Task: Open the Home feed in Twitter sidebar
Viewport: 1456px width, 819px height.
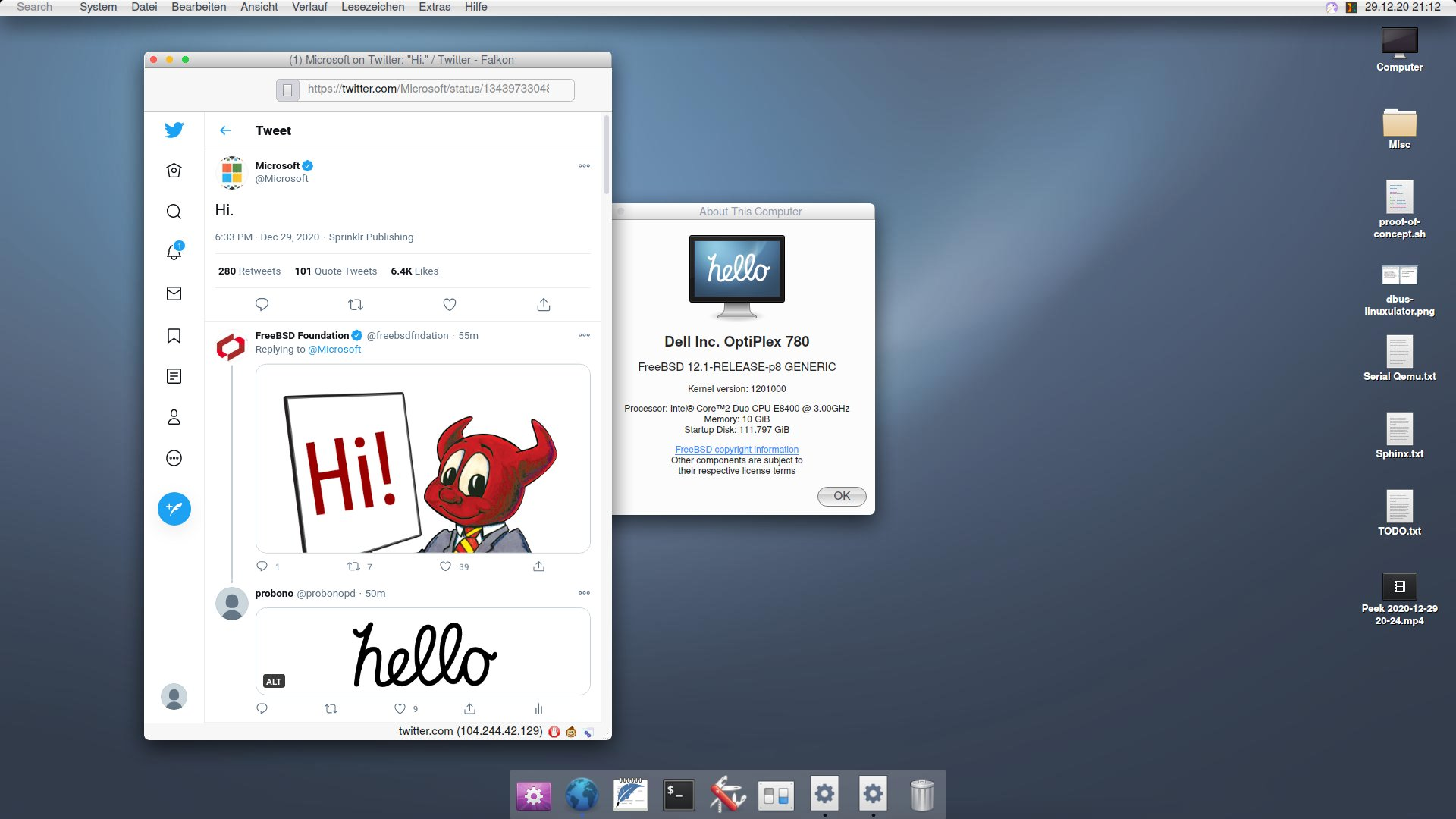Action: 174,171
